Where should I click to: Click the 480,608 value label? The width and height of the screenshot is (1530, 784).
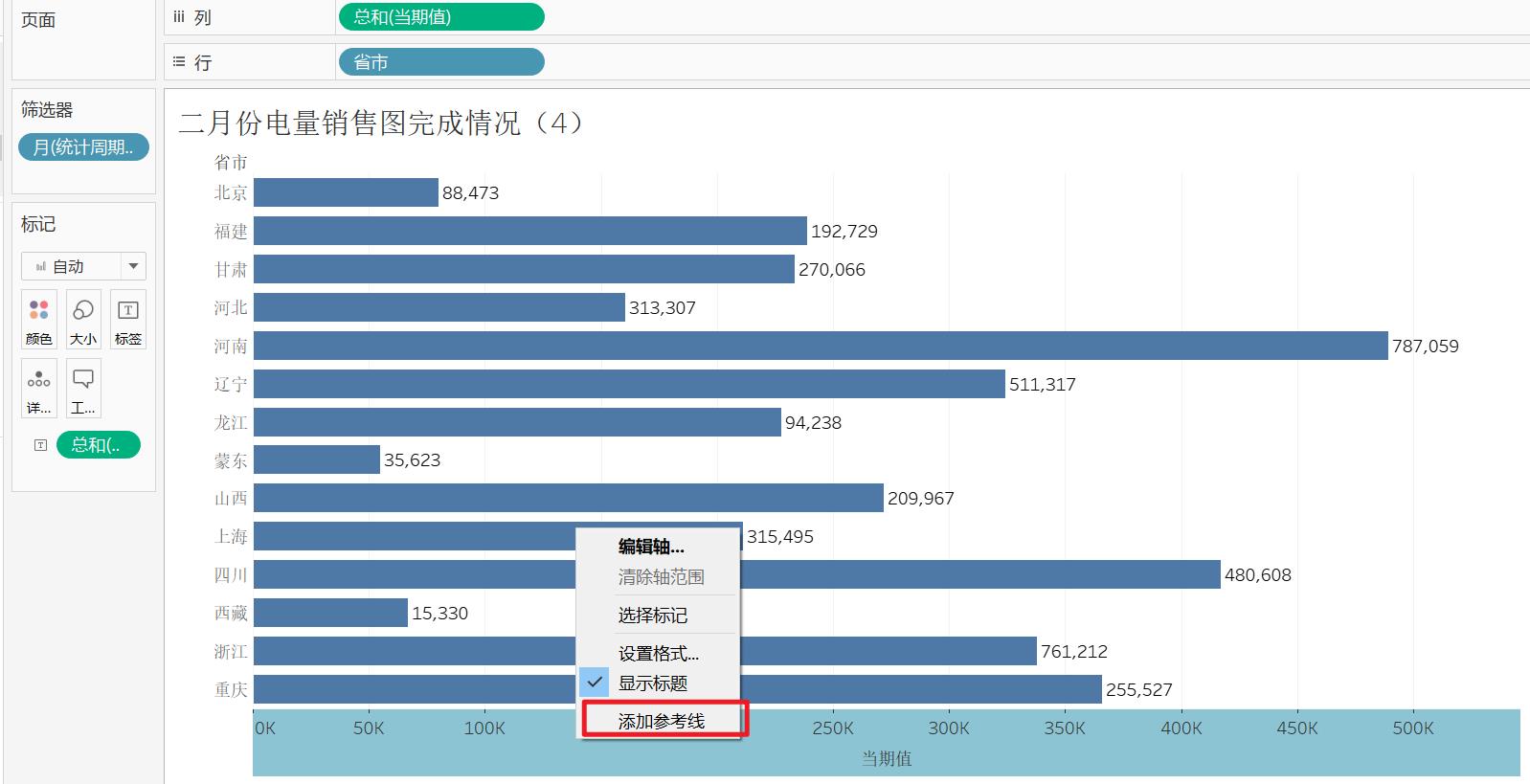1258,574
